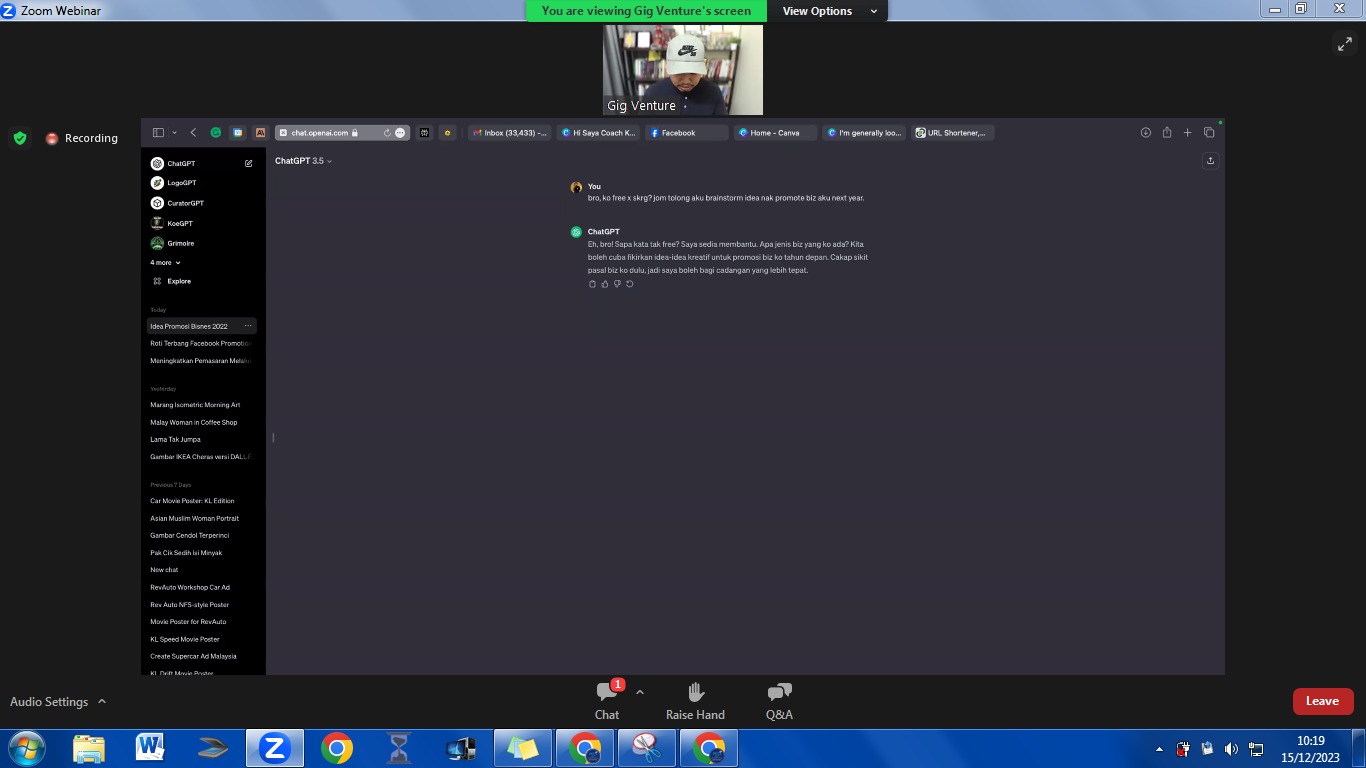The height and width of the screenshot is (768, 1366).
Task: Click the volume speaker icon in the system tray
Action: pos(1231,749)
